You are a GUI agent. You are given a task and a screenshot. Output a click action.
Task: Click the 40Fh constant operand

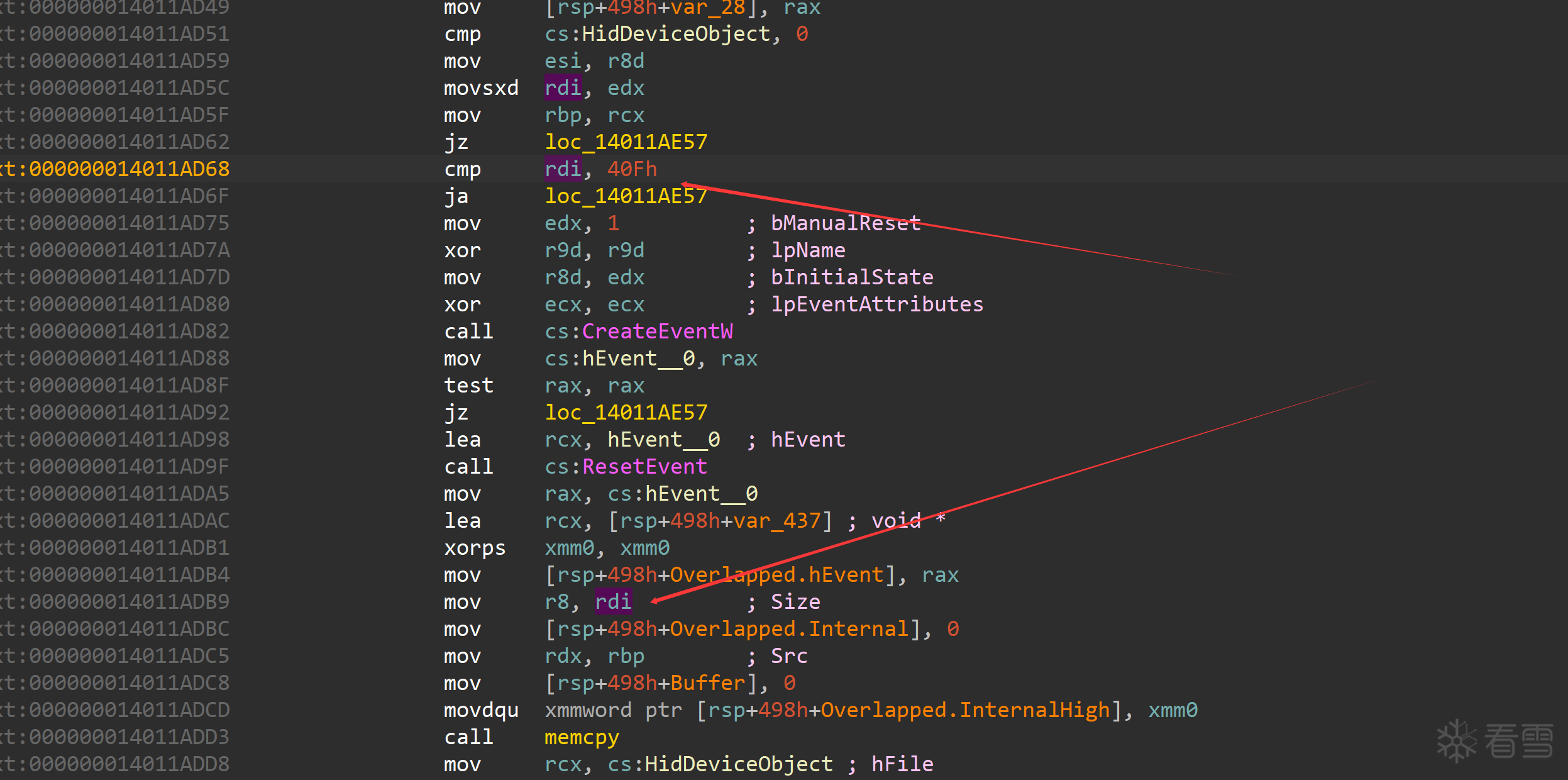632,169
